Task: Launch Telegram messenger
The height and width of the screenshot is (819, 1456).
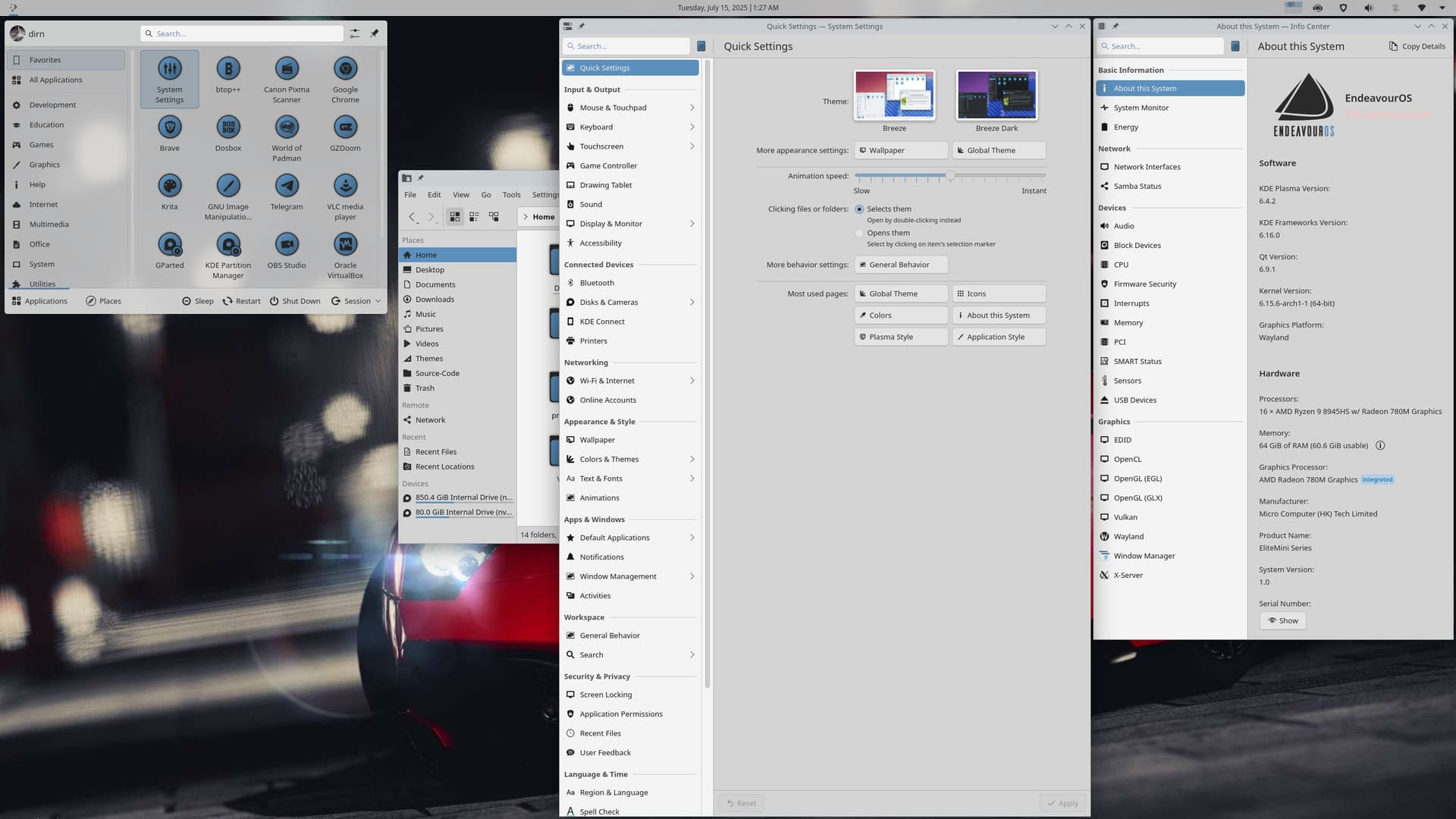Action: 287,192
